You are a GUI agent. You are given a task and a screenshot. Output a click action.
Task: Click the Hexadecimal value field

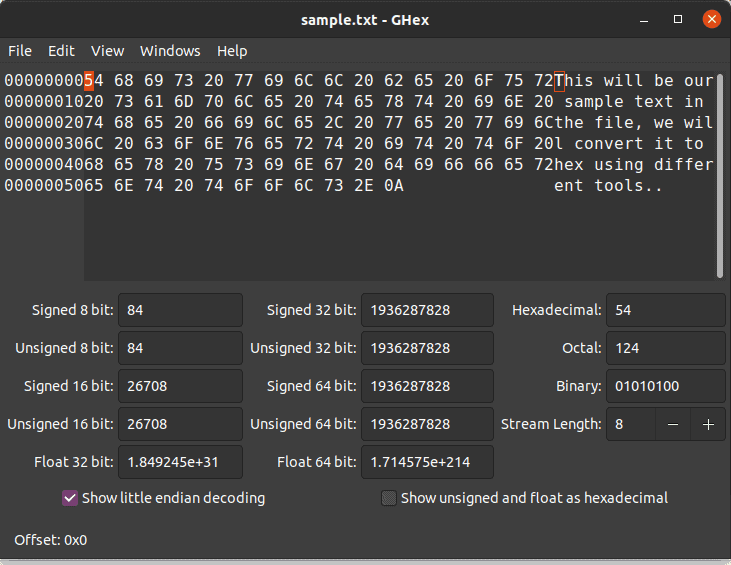(665, 310)
